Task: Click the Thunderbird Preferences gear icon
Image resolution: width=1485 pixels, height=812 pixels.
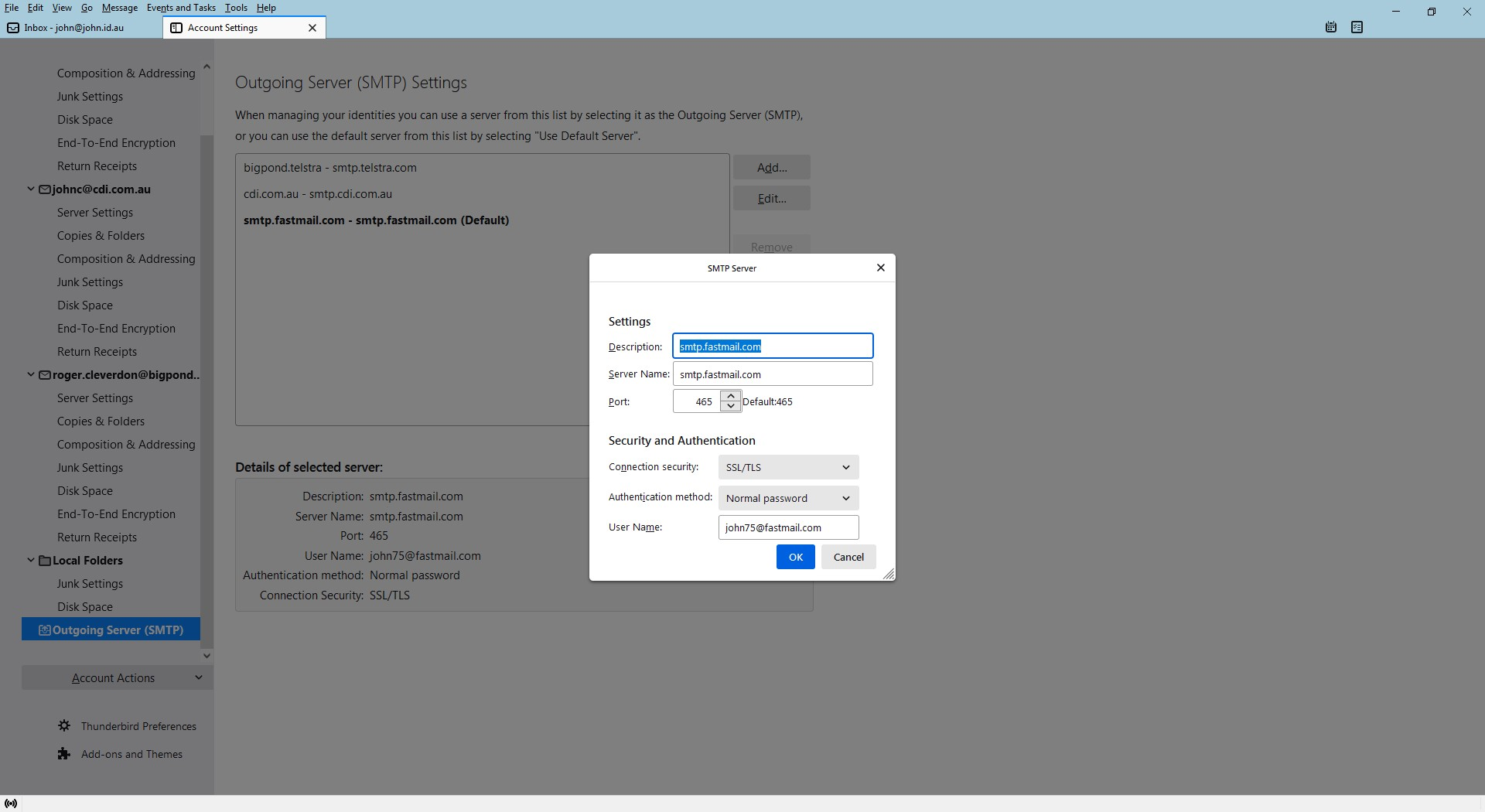Action: click(64, 726)
